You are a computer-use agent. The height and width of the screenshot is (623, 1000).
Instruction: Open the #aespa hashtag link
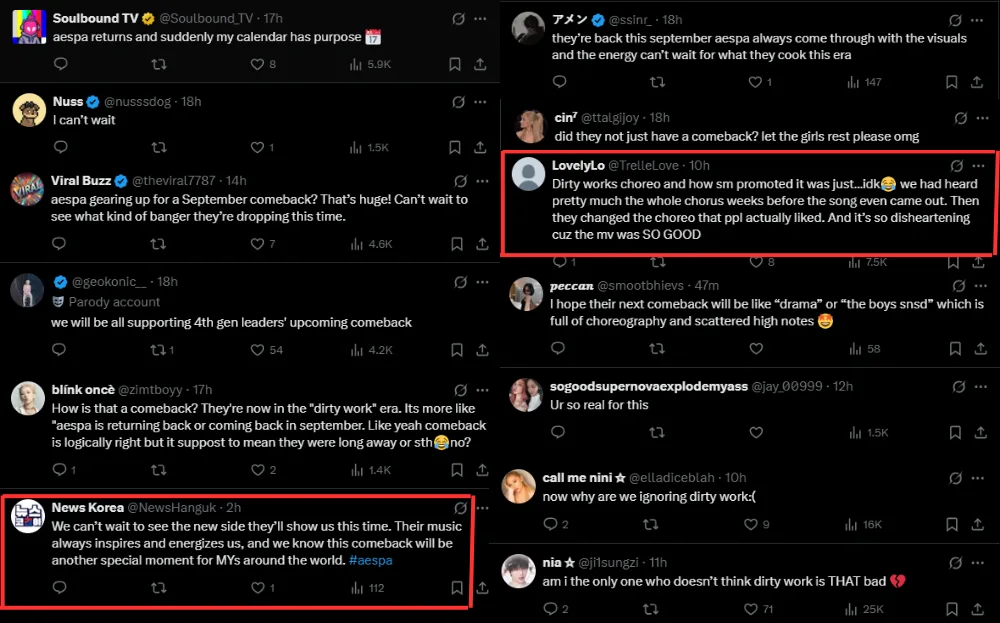[370, 560]
